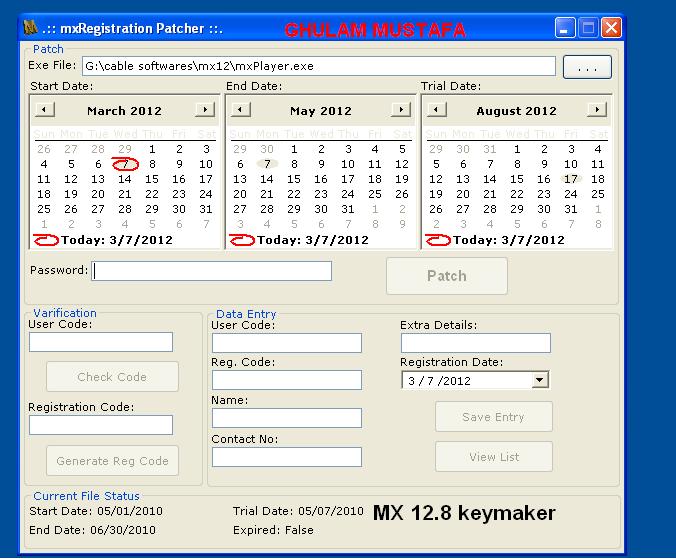The width and height of the screenshot is (676, 559).
Task: Open the View List button
Action: [x=494, y=456]
